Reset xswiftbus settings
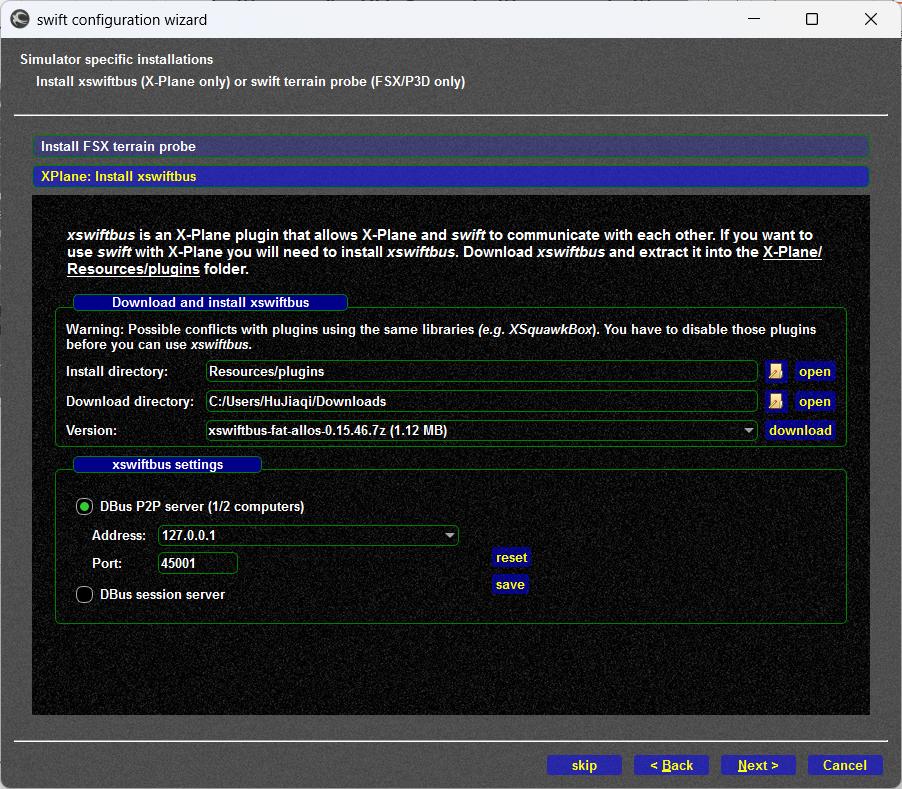The image size is (902, 789). point(511,557)
